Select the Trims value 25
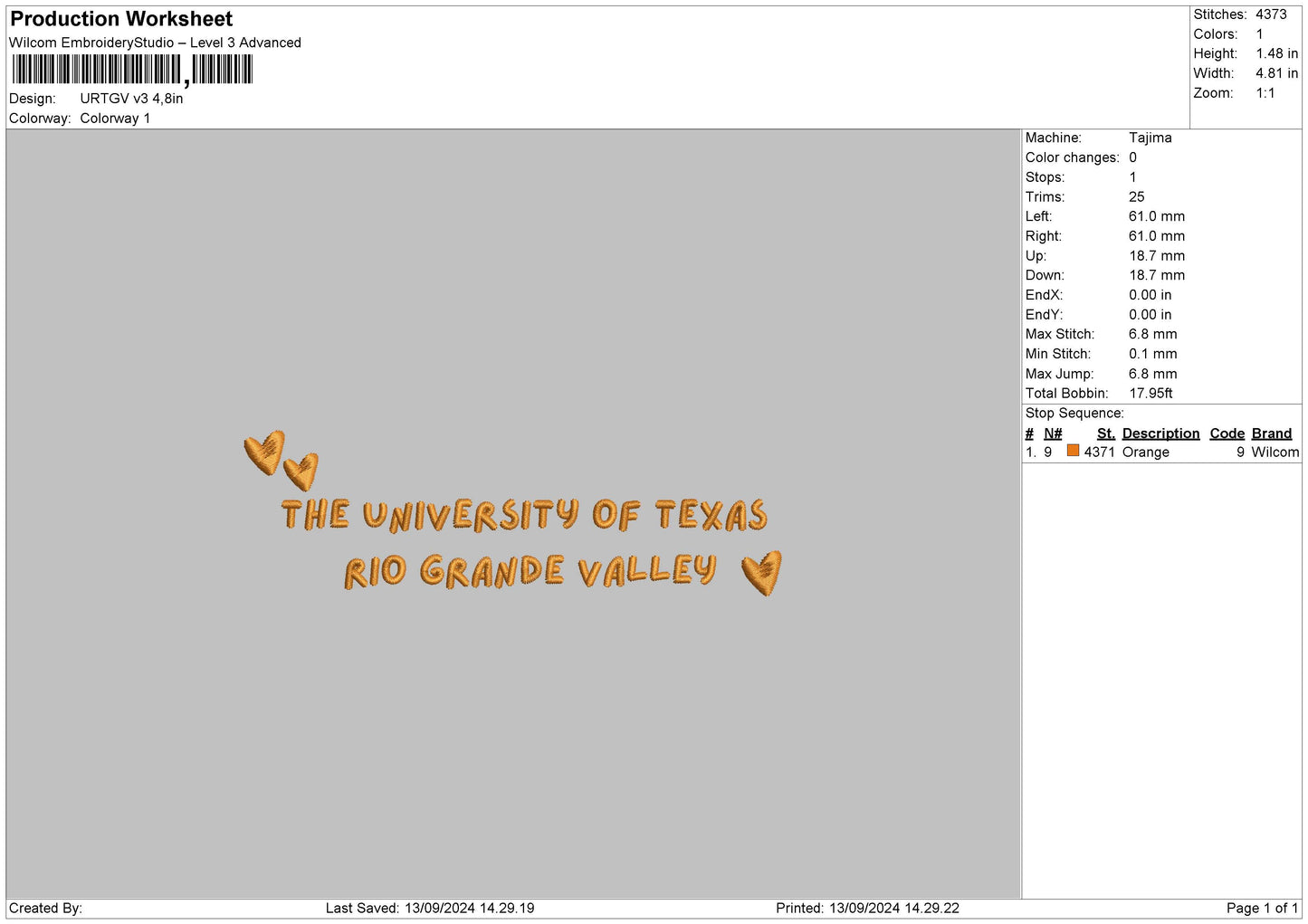 pyautogui.click(x=1136, y=197)
